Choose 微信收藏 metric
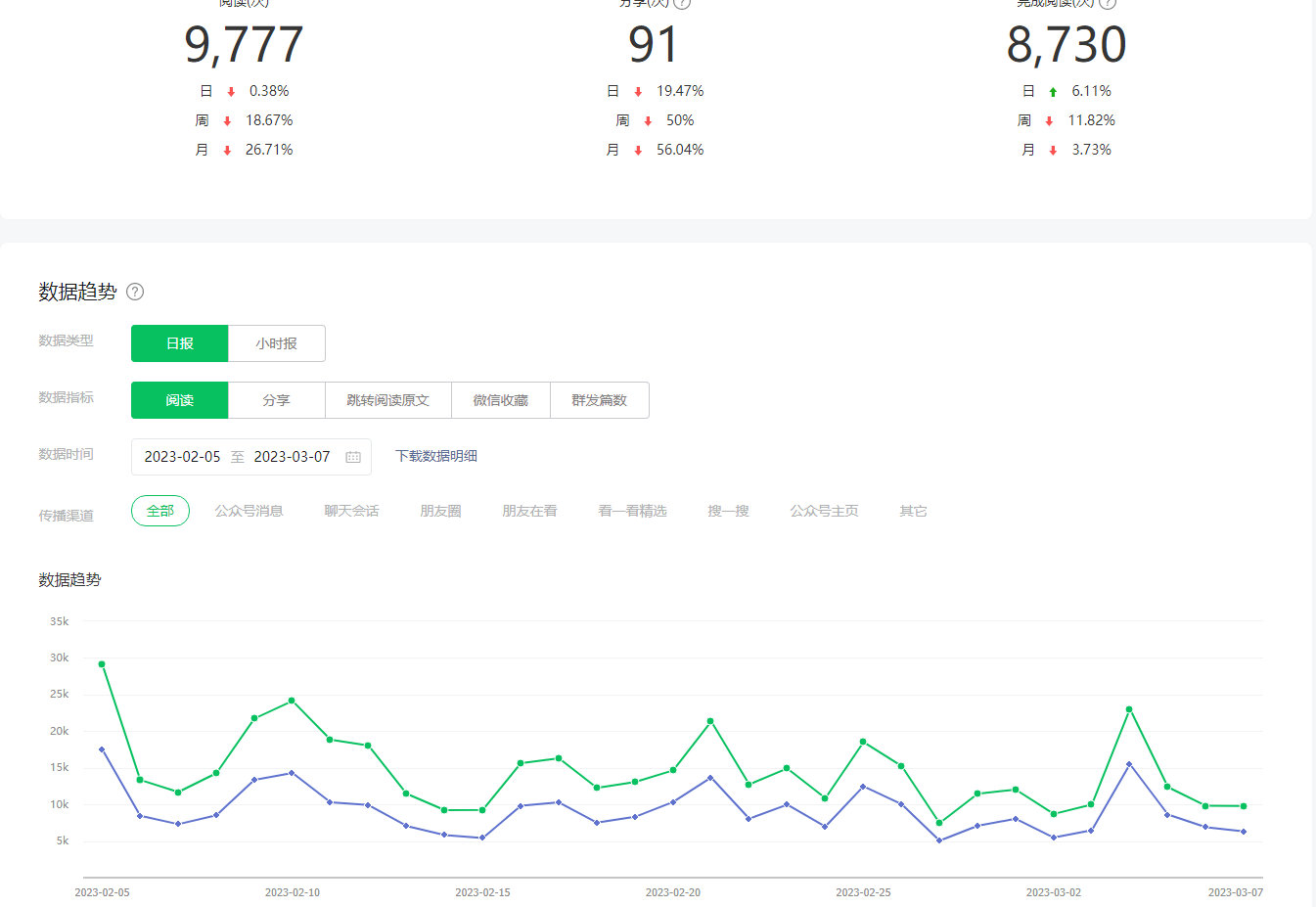1316x907 pixels. click(x=500, y=400)
